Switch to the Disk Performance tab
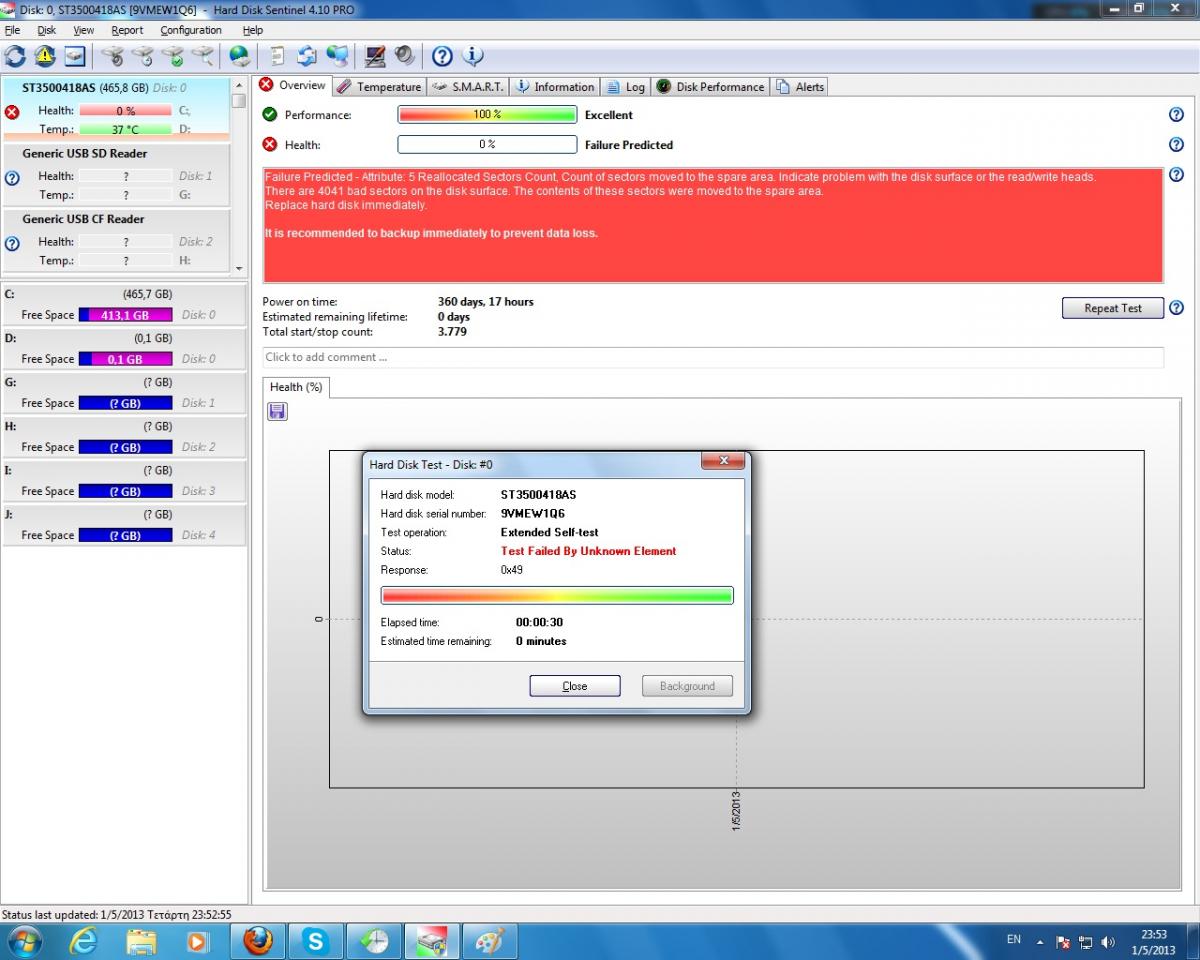This screenshot has width=1200, height=960. [711, 87]
